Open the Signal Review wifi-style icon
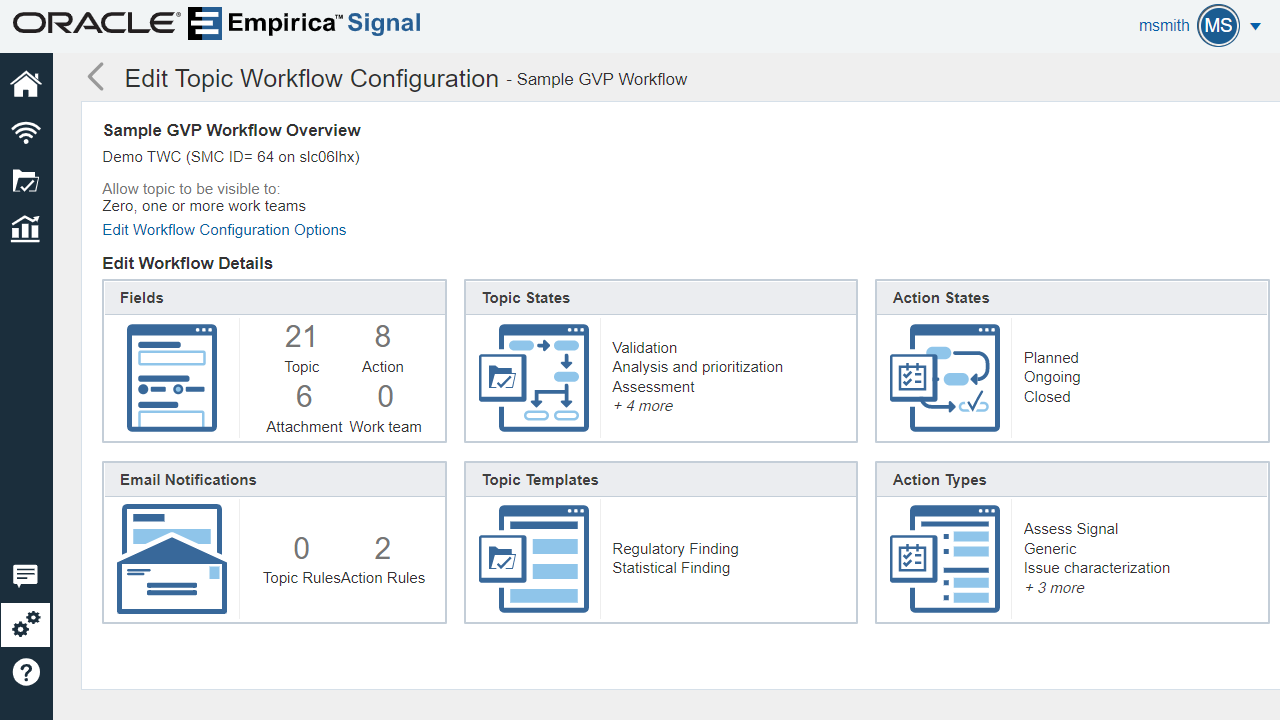The width and height of the screenshot is (1280, 720). point(26,132)
